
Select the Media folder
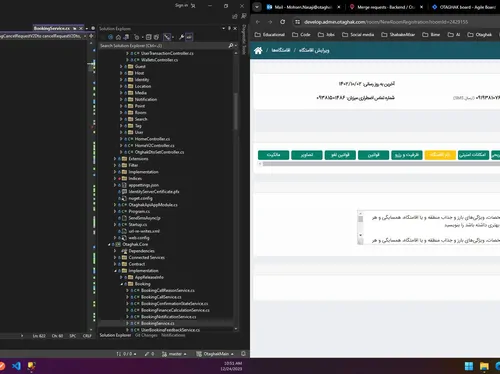(x=141, y=93)
